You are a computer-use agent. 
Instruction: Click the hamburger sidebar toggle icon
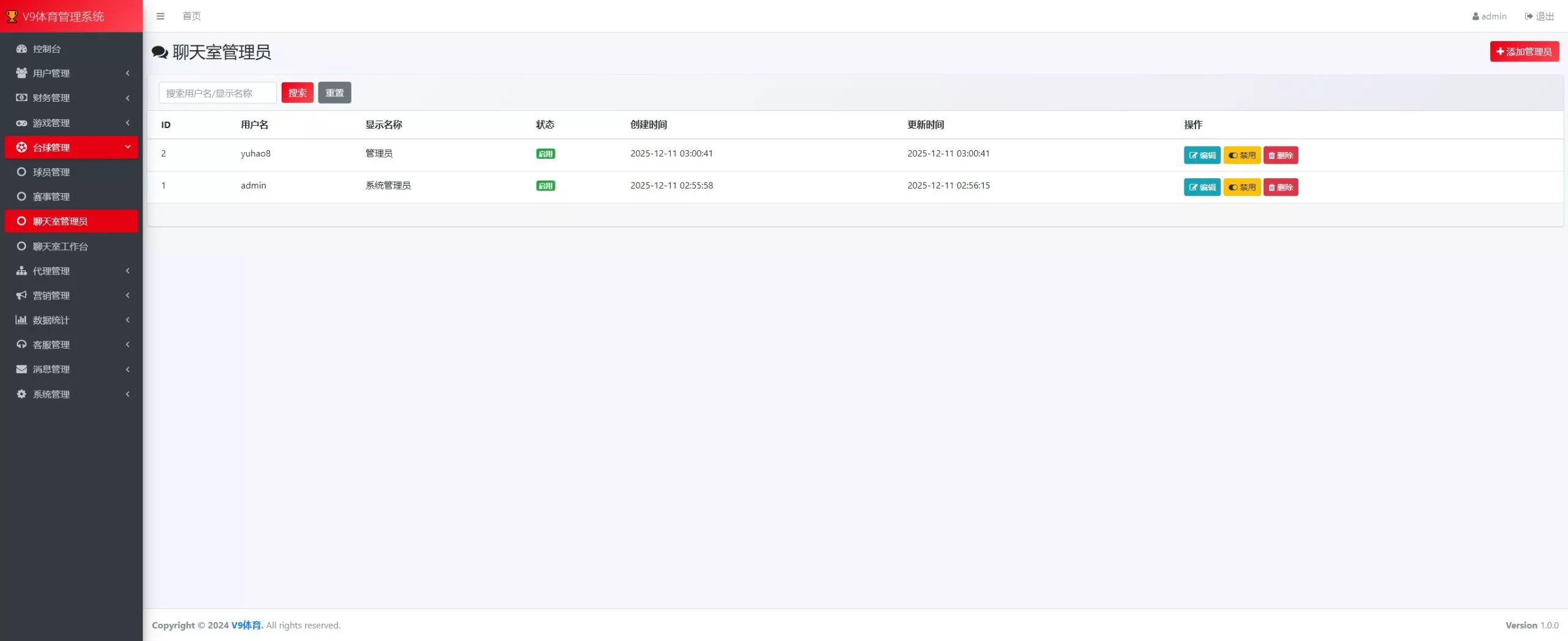click(160, 16)
